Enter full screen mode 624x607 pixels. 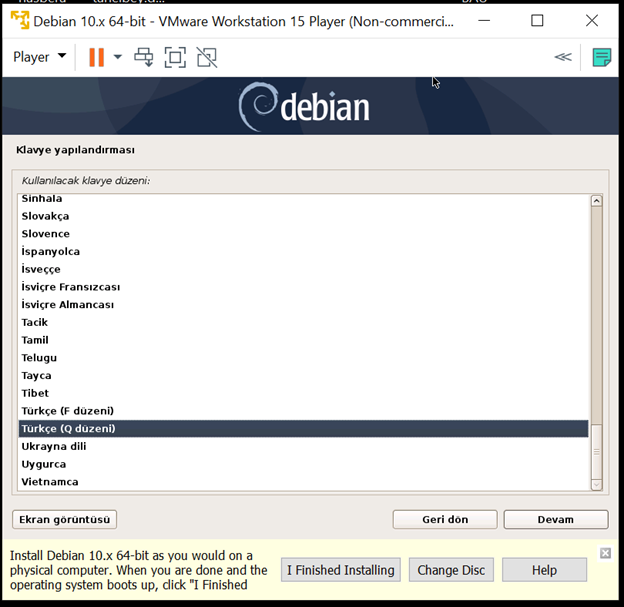pos(175,57)
